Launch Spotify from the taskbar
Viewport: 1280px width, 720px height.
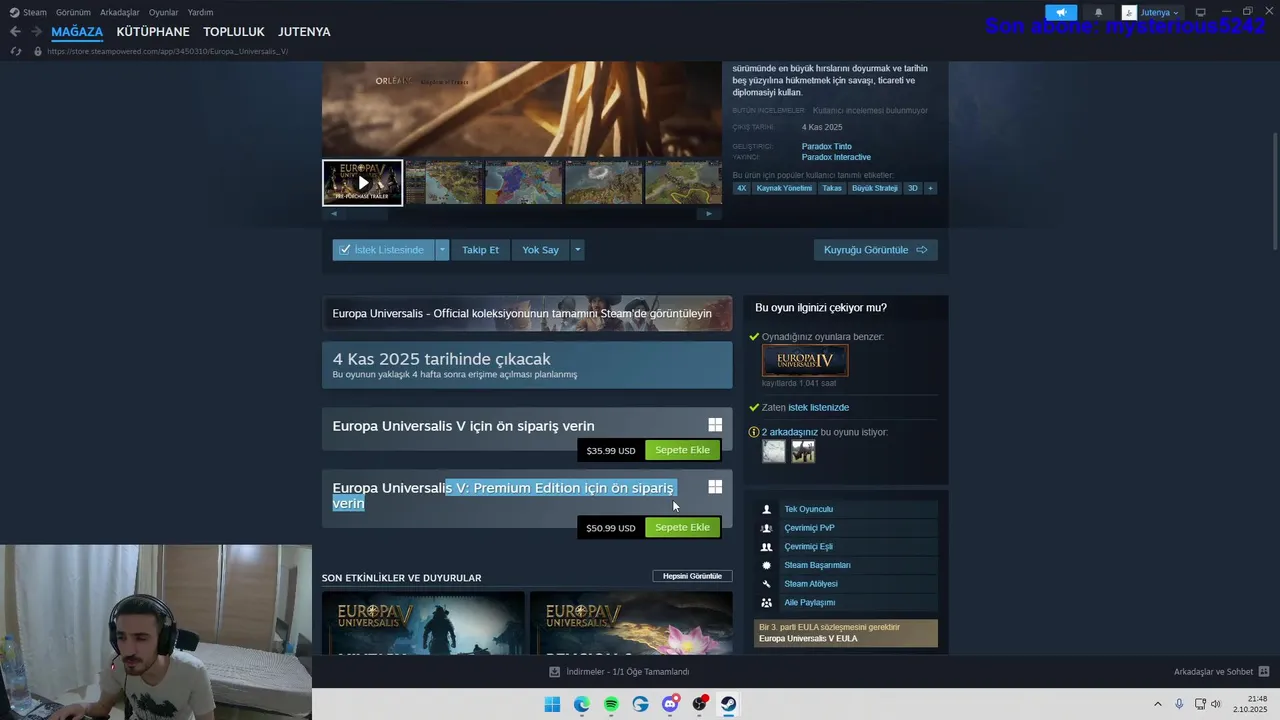coord(611,704)
